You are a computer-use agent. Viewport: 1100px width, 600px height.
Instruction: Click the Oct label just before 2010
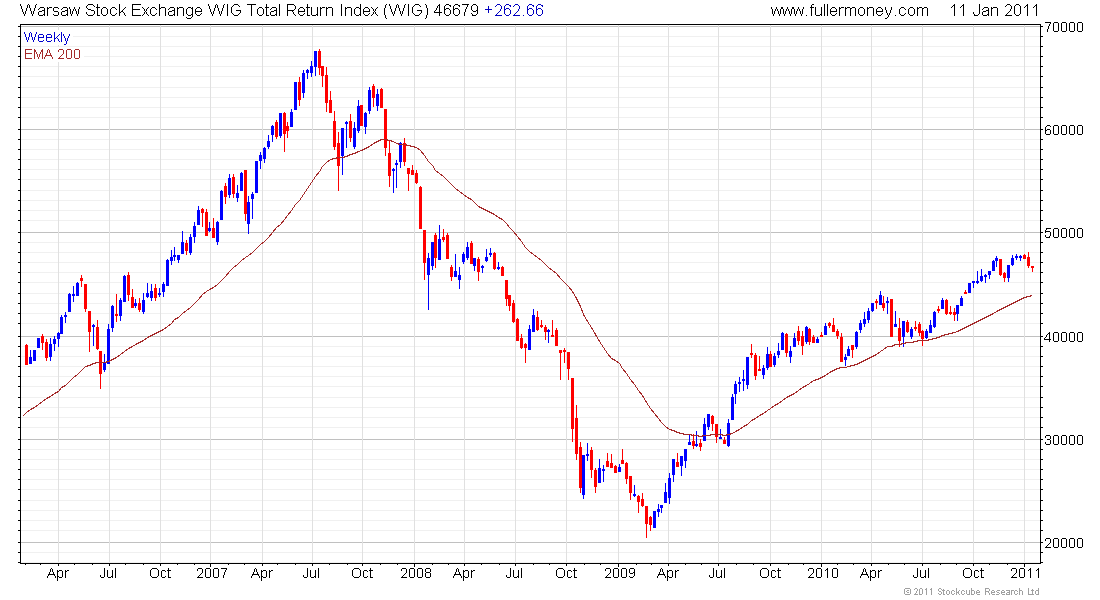(770, 573)
